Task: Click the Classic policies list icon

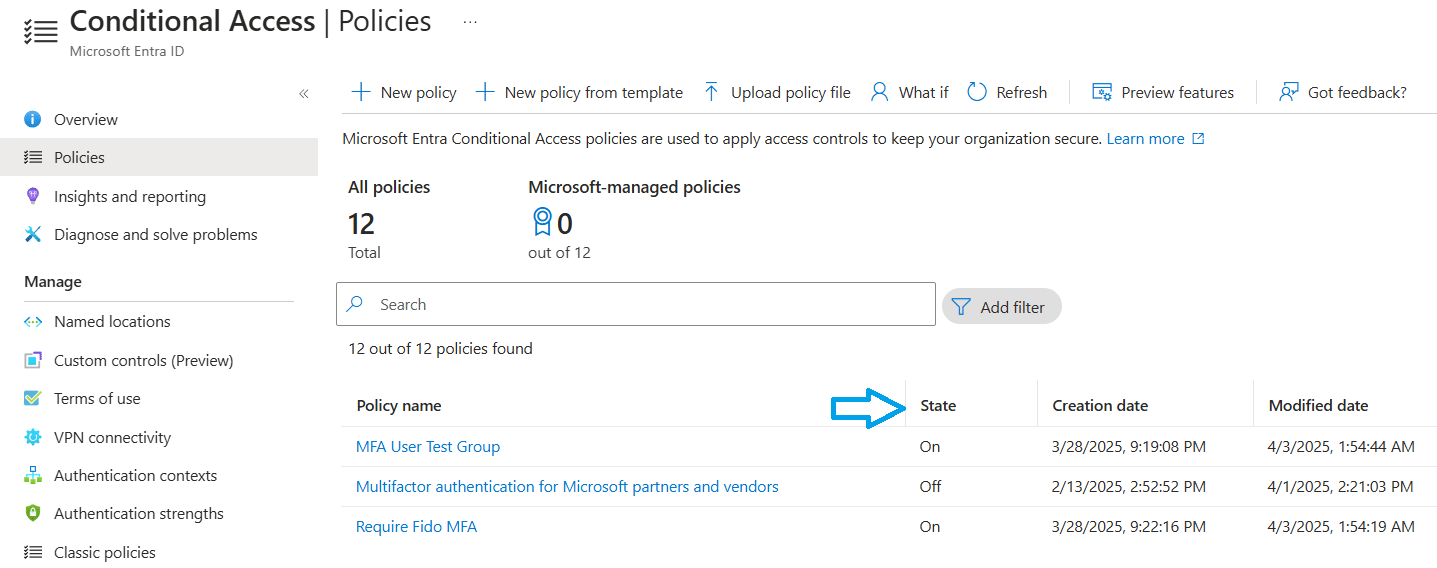Action: [x=33, y=552]
